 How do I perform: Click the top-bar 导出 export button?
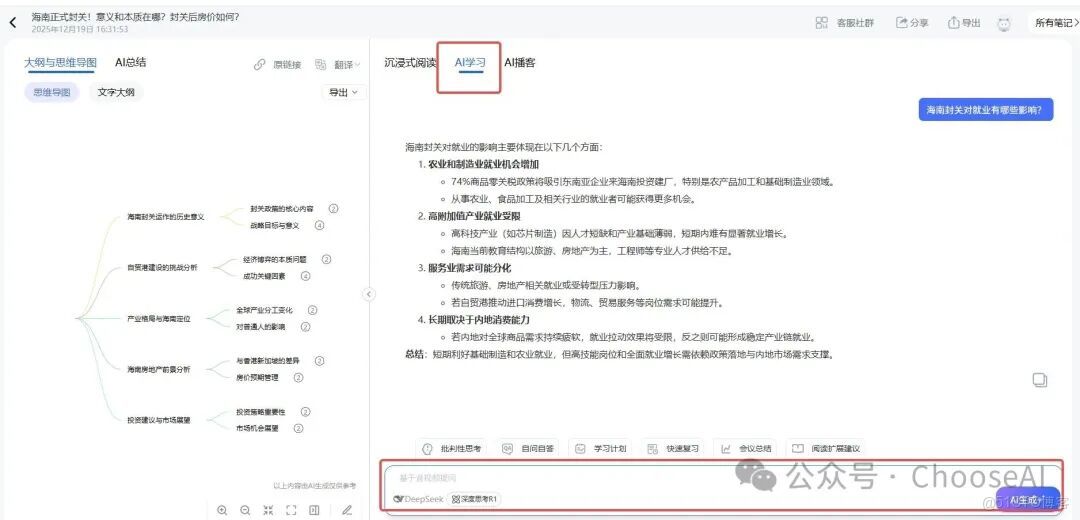point(964,23)
